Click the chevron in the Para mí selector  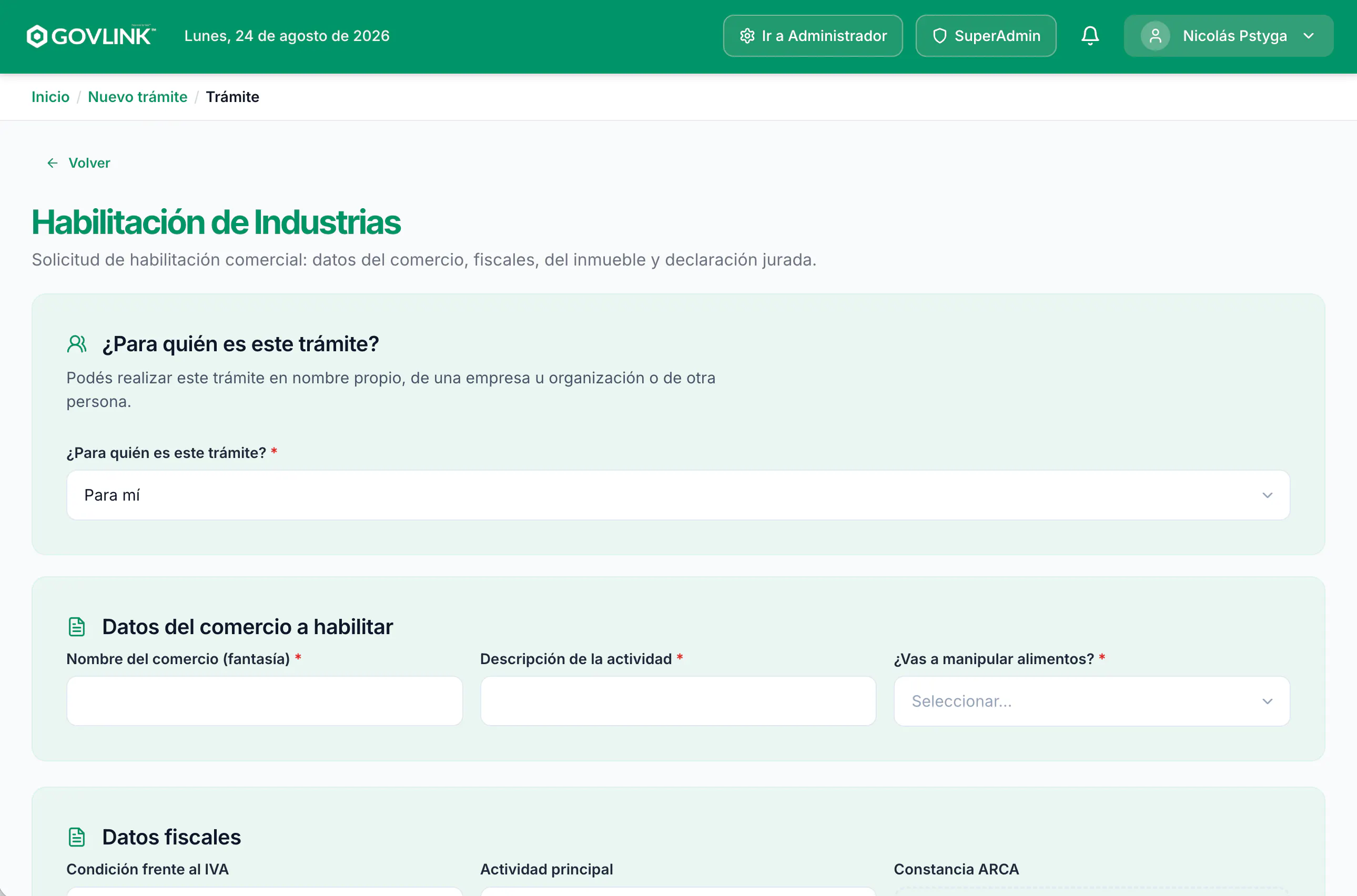pyautogui.click(x=1267, y=495)
